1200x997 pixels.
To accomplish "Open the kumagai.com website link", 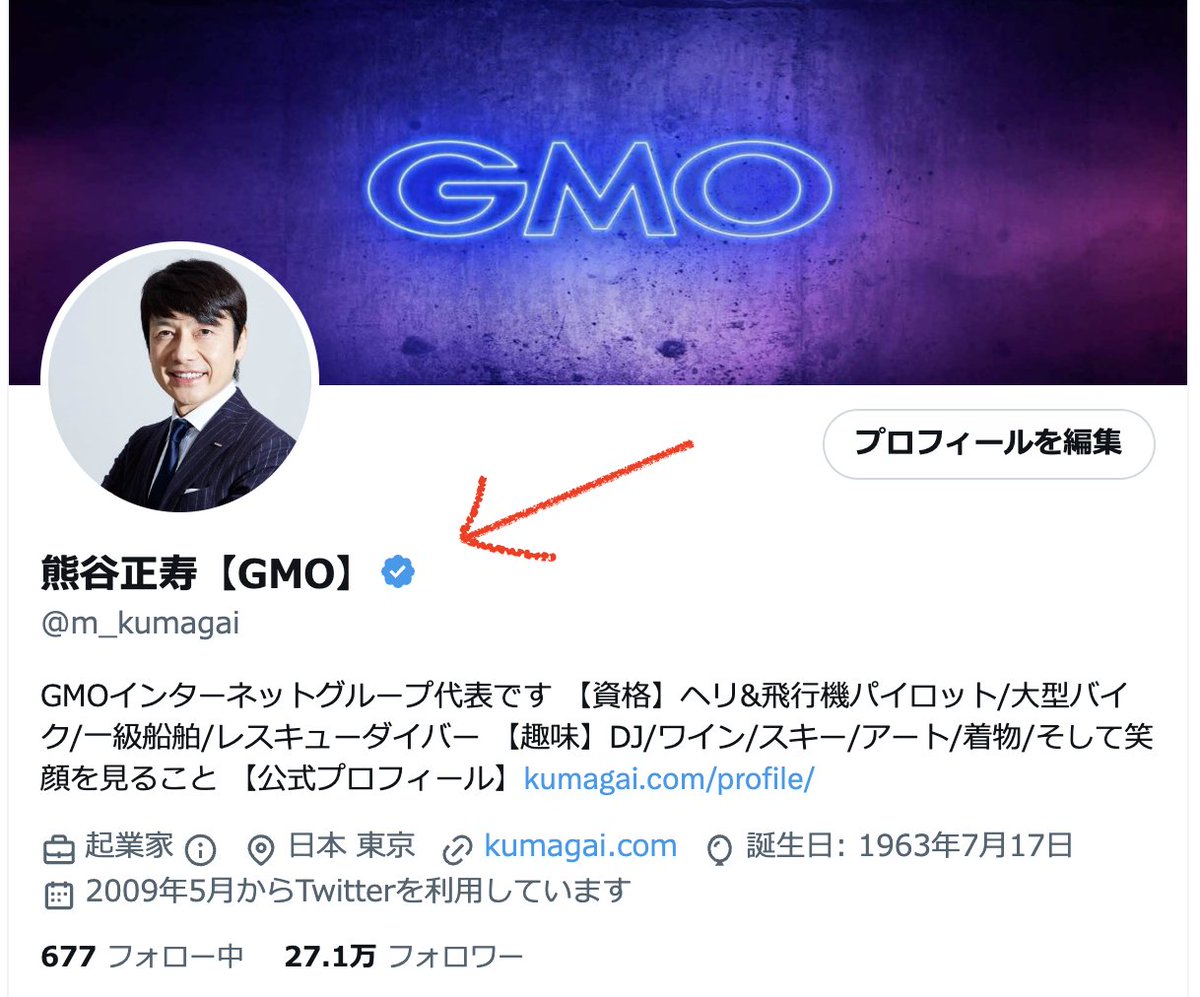I will [580, 847].
